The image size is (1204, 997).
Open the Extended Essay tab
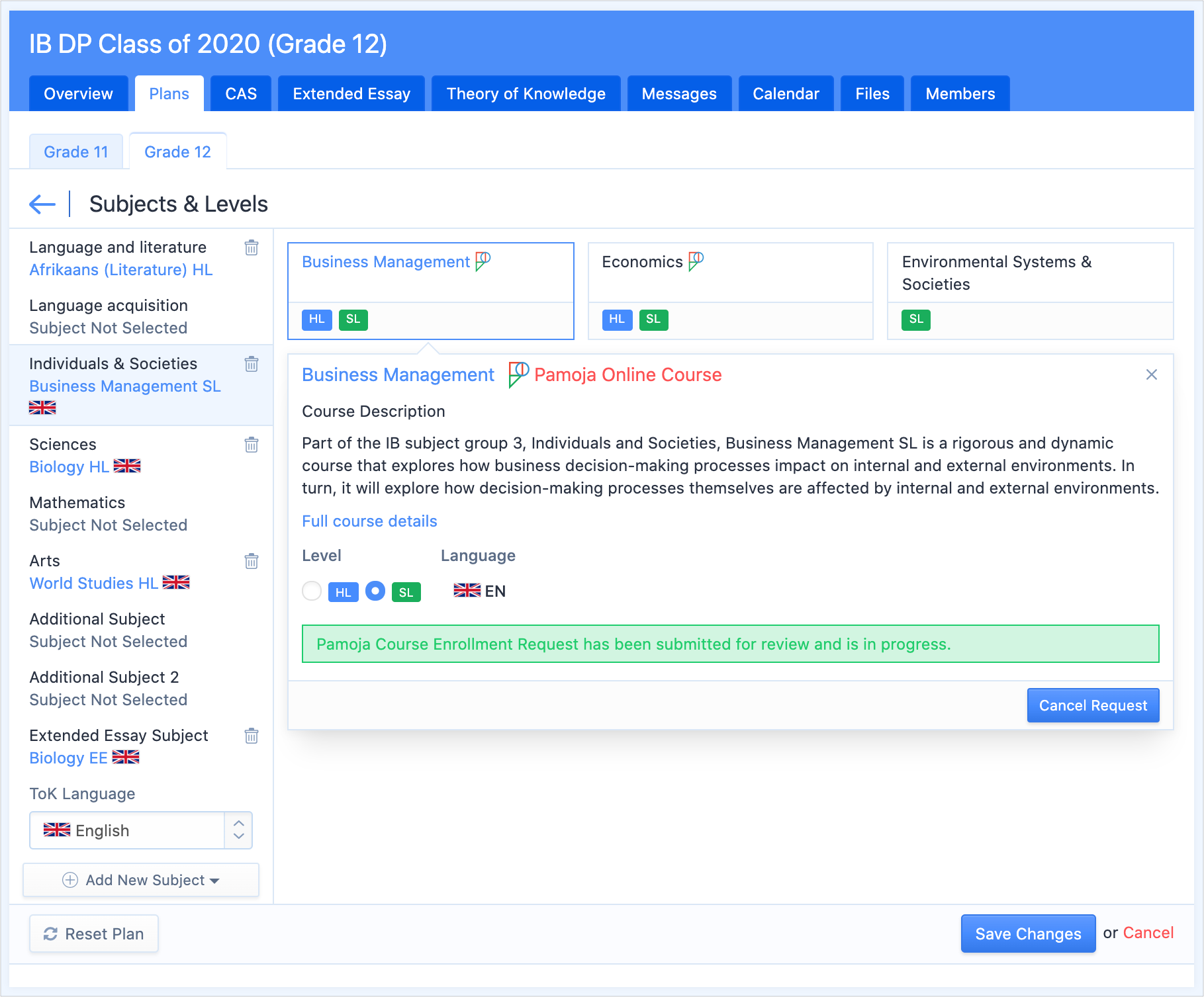coord(351,94)
